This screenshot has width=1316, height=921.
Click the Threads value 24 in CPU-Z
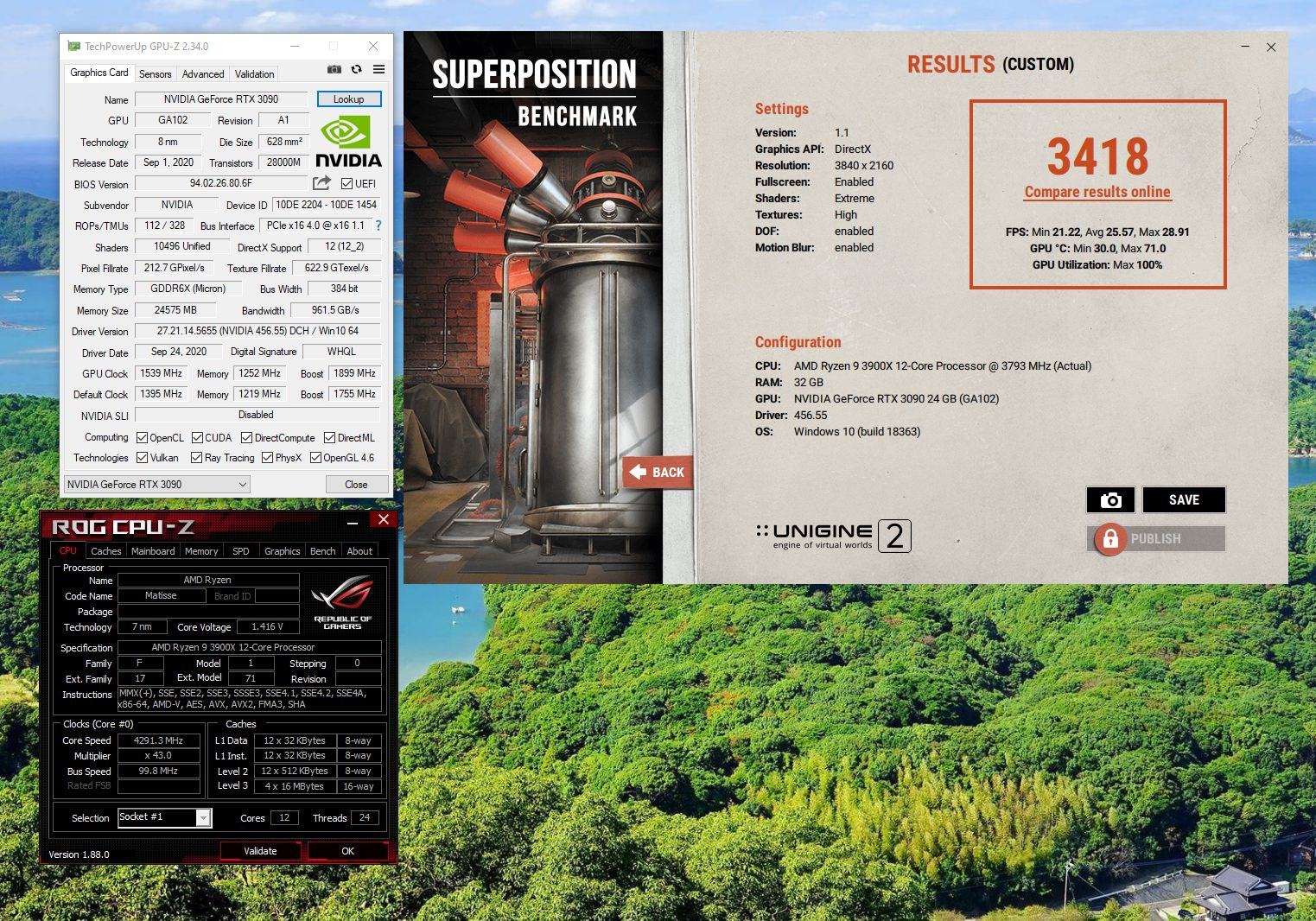tap(365, 817)
